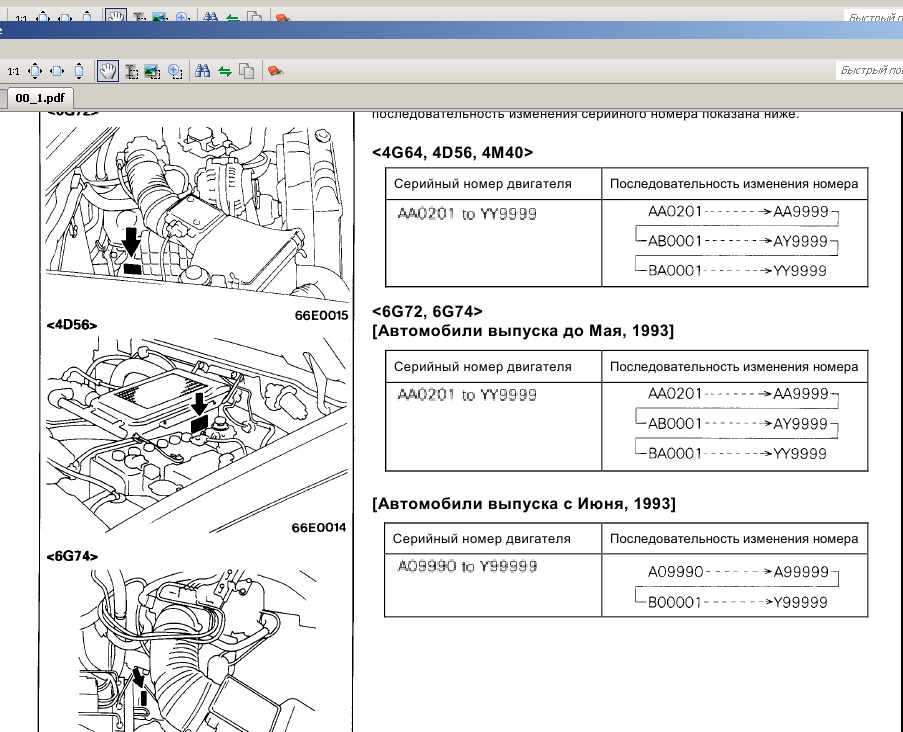Click the copy pages icon
This screenshot has height=732, width=903.
click(246, 71)
